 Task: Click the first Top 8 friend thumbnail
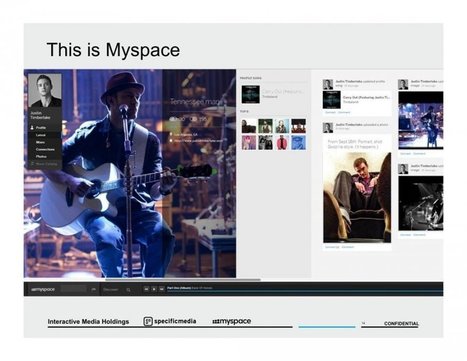click(x=249, y=126)
